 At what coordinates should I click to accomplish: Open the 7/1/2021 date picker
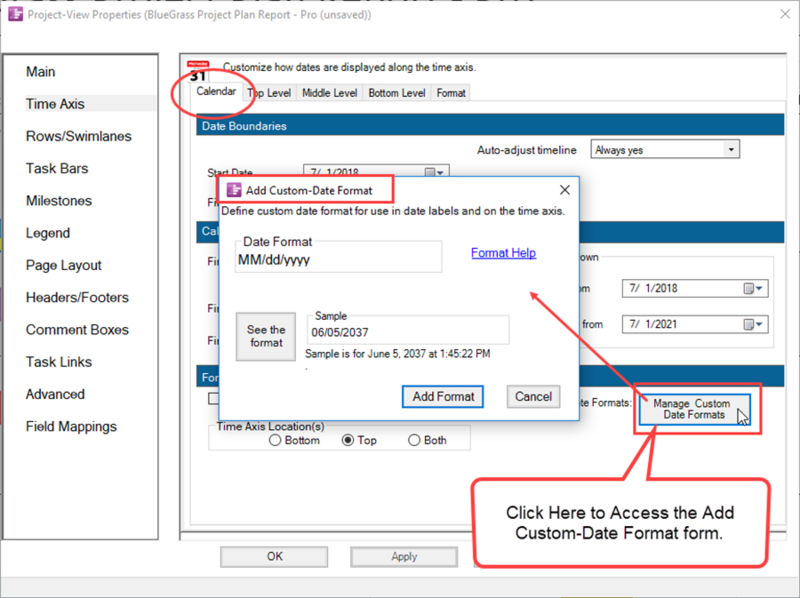click(x=753, y=324)
